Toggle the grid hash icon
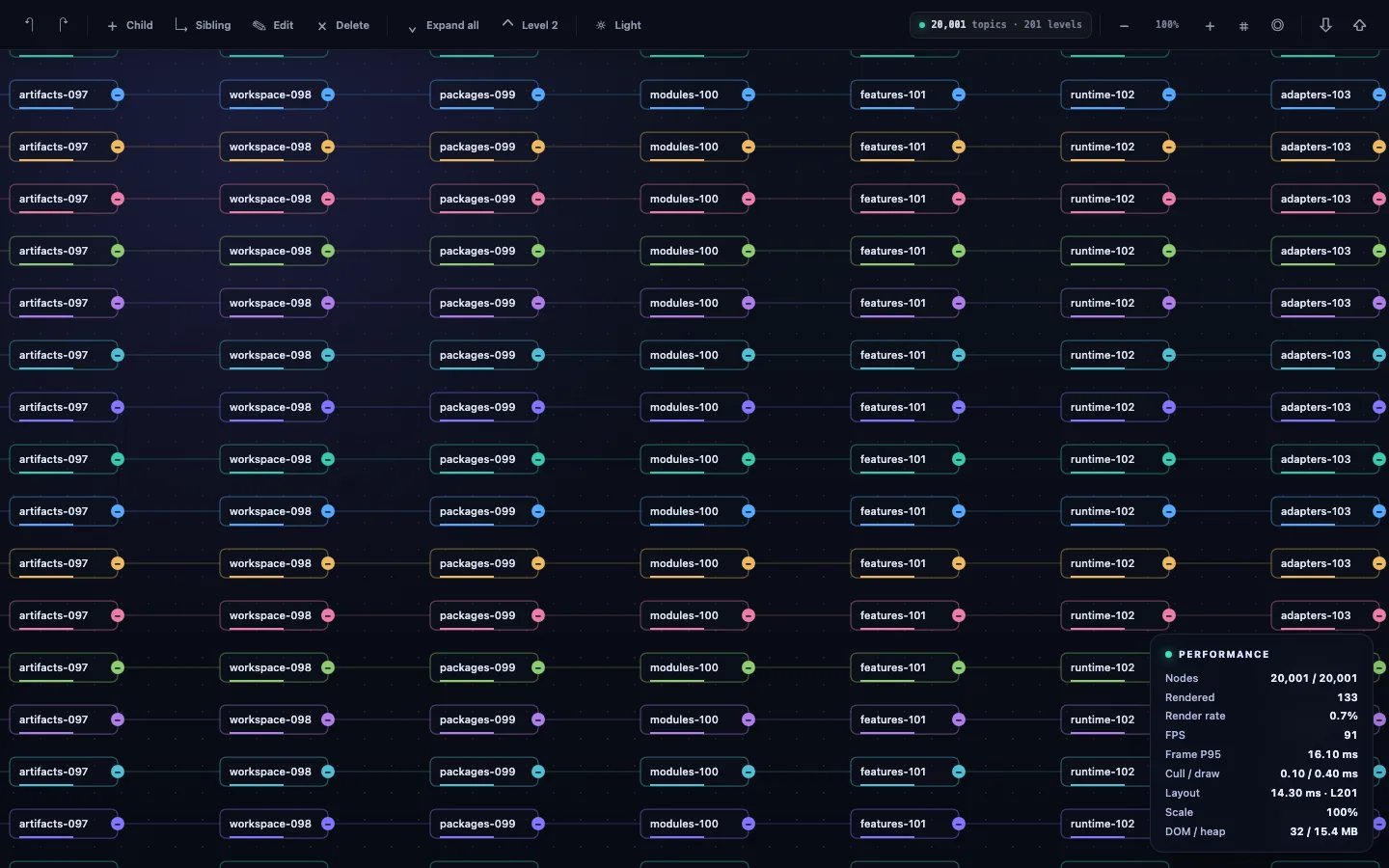Viewport: 1389px width, 868px height. pos(1243,25)
